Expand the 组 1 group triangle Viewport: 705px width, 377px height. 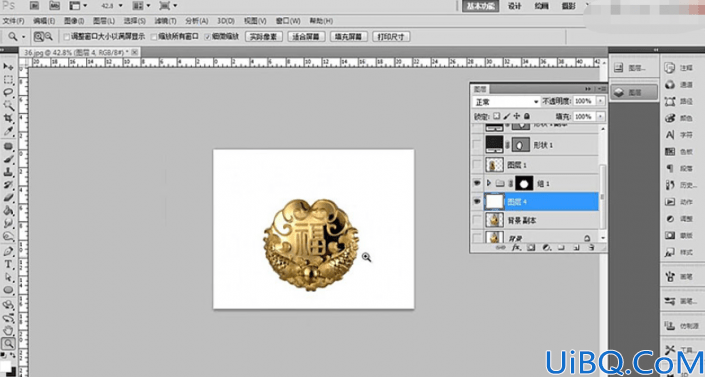489,184
